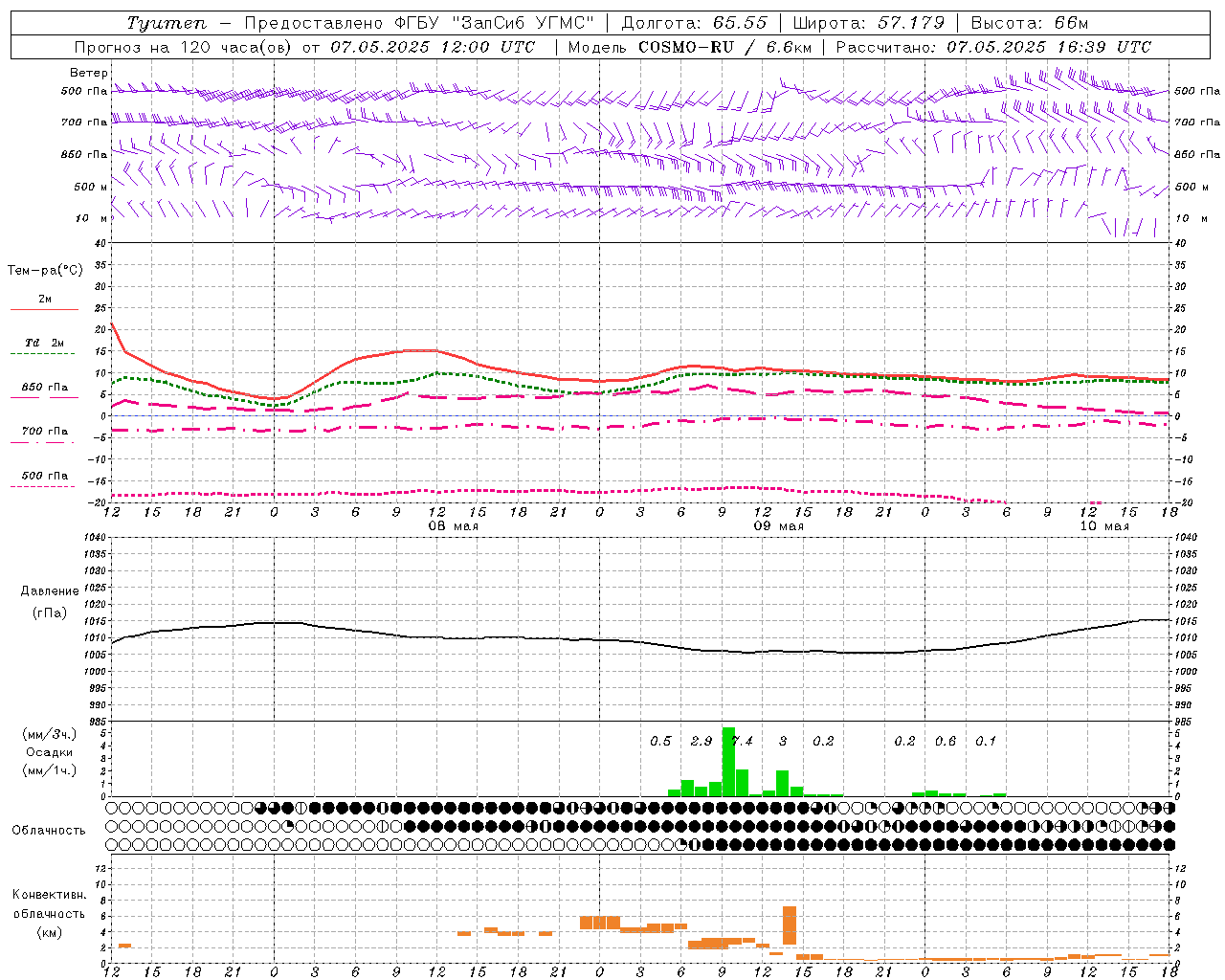The image size is (1225, 980).
Task: Click the 0.5 precipitation total value
Action: click(660, 742)
